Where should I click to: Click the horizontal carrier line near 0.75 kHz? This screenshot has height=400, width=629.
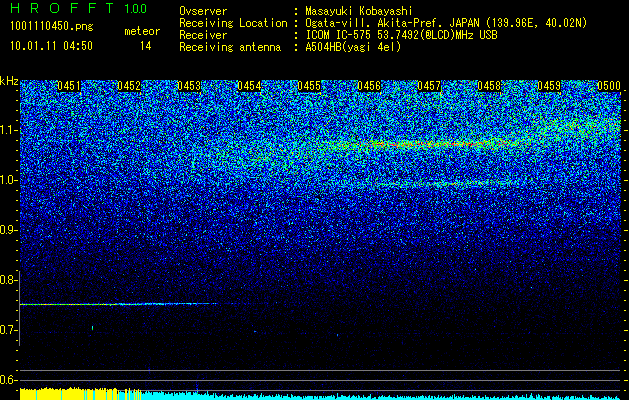pos(118,304)
